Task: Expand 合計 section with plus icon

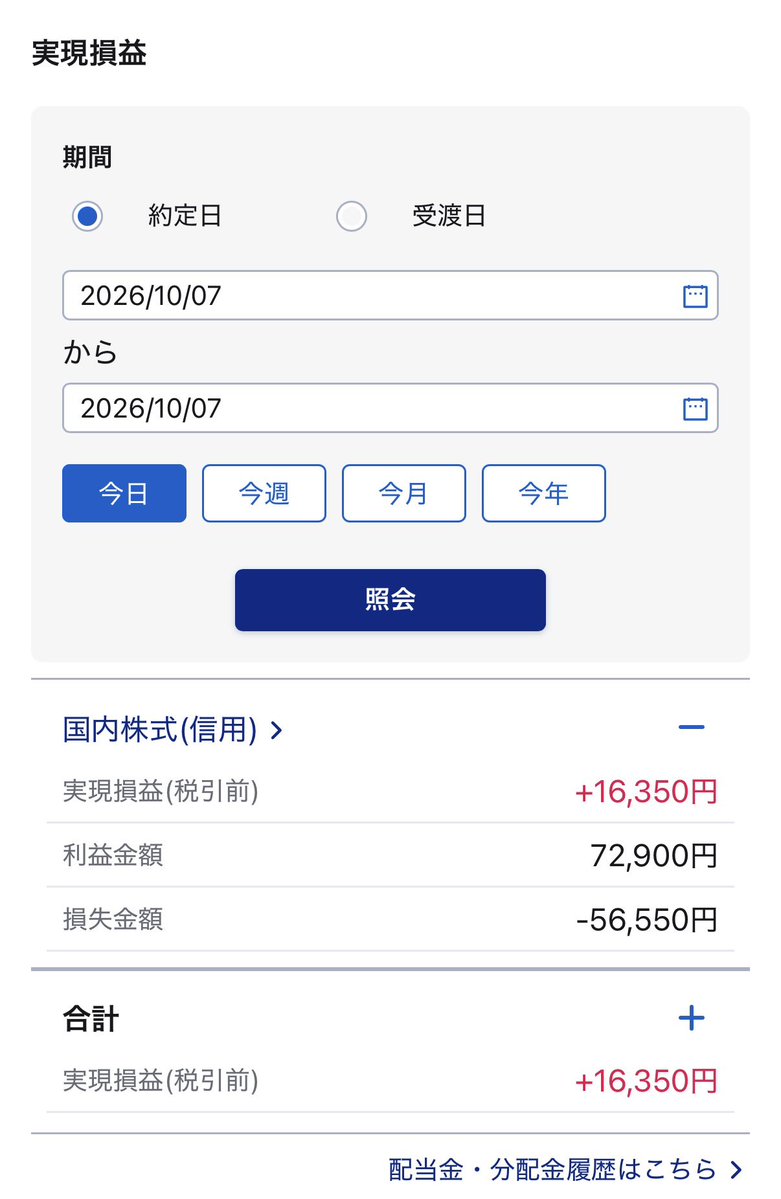Action: [x=692, y=1018]
